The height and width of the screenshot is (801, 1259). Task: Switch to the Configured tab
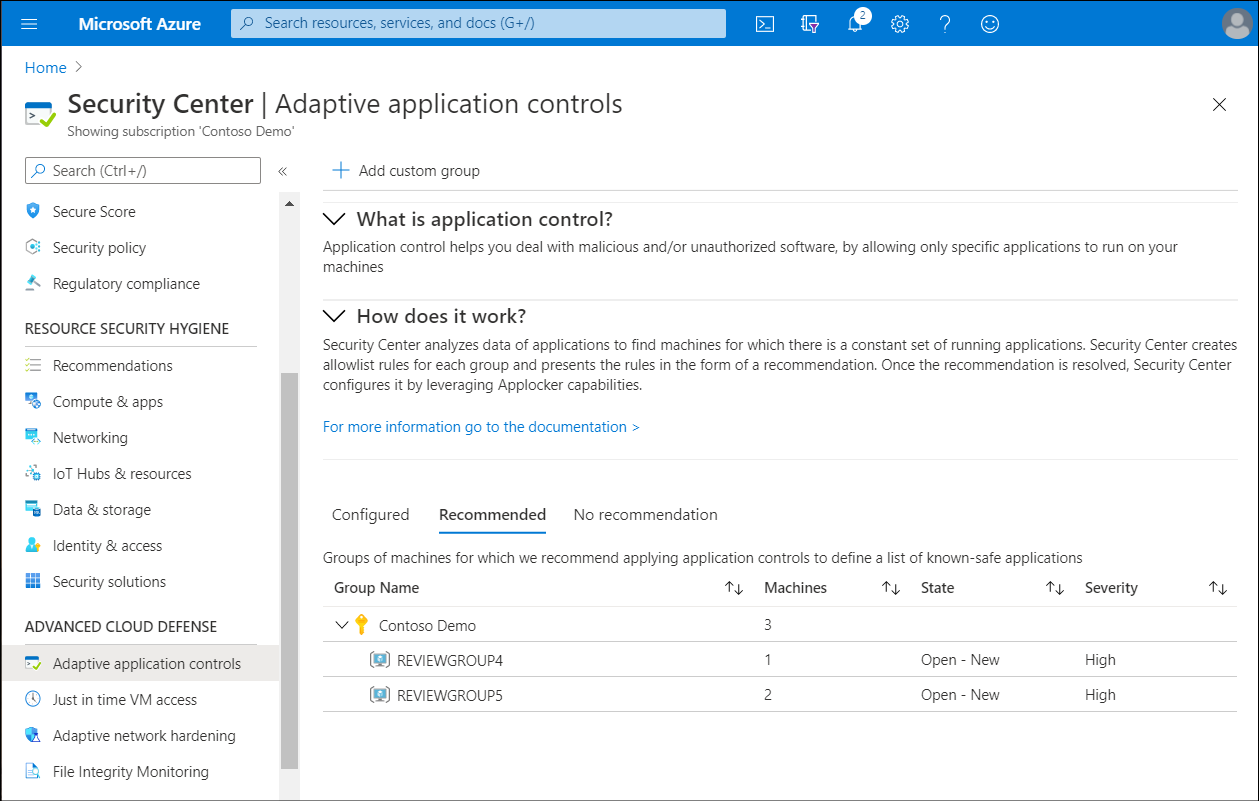pyautogui.click(x=371, y=515)
